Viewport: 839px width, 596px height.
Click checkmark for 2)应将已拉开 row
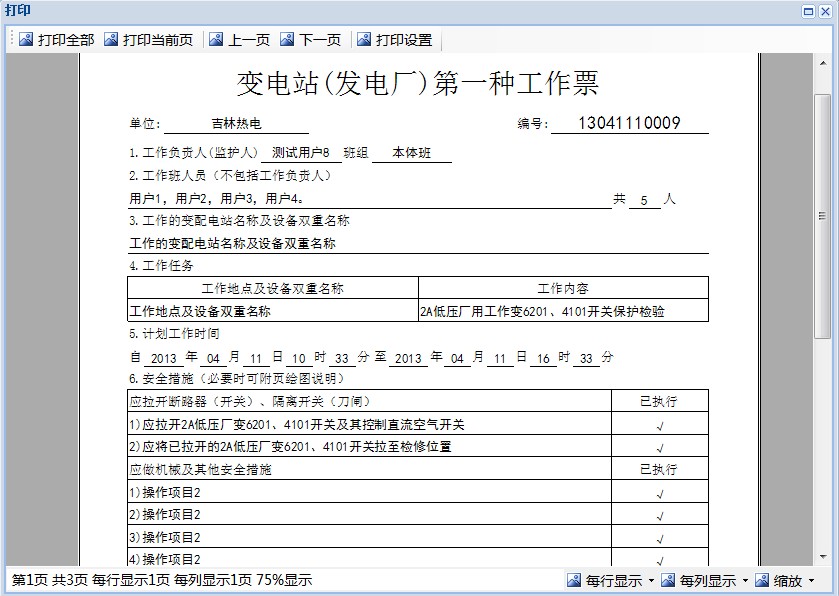coord(659,447)
